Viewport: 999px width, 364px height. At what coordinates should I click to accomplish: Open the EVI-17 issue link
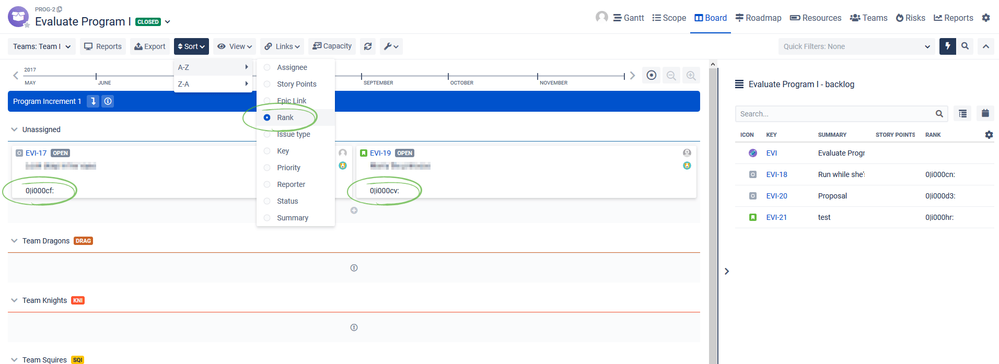click(x=36, y=153)
